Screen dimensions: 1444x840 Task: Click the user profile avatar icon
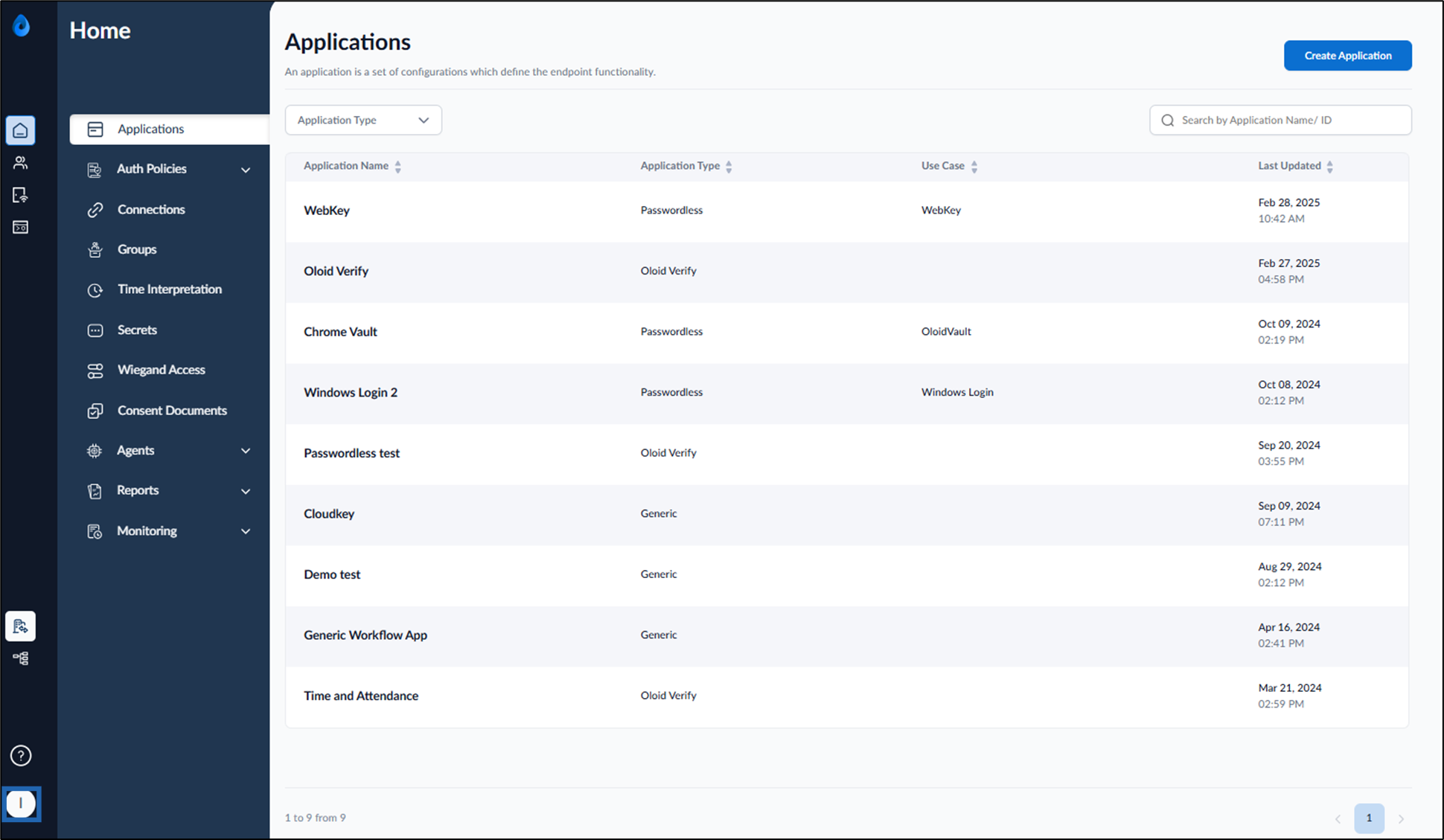point(21,804)
